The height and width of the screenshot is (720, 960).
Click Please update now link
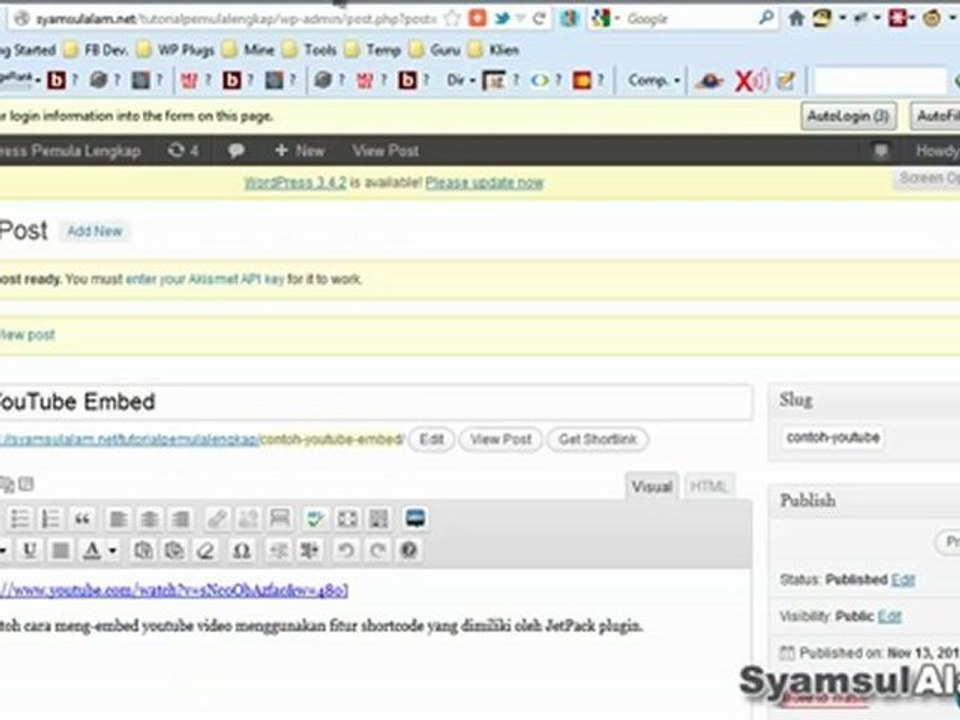(484, 182)
